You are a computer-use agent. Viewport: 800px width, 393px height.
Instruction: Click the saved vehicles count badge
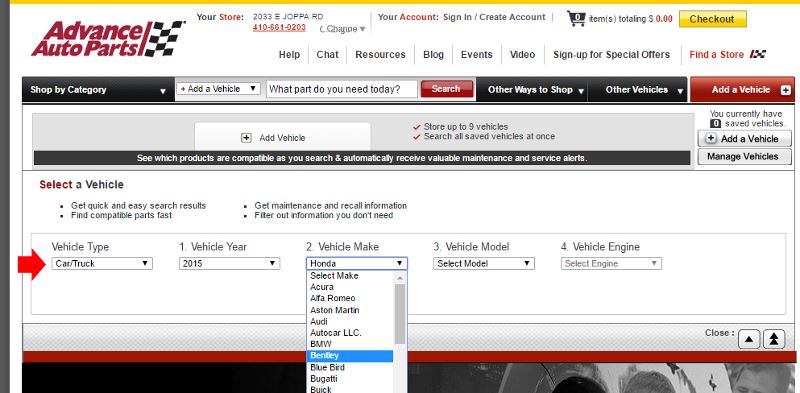coord(715,124)
